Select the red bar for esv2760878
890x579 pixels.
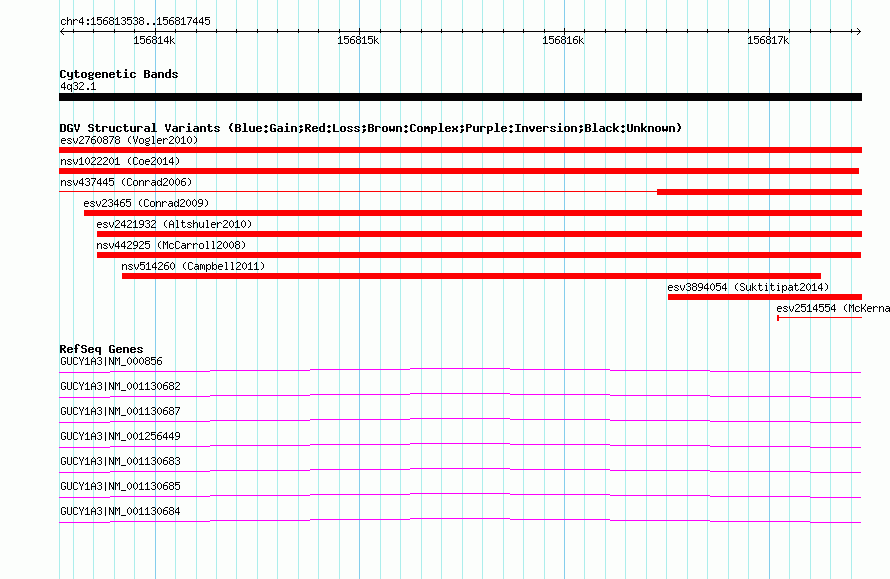(x=460, y=150)
